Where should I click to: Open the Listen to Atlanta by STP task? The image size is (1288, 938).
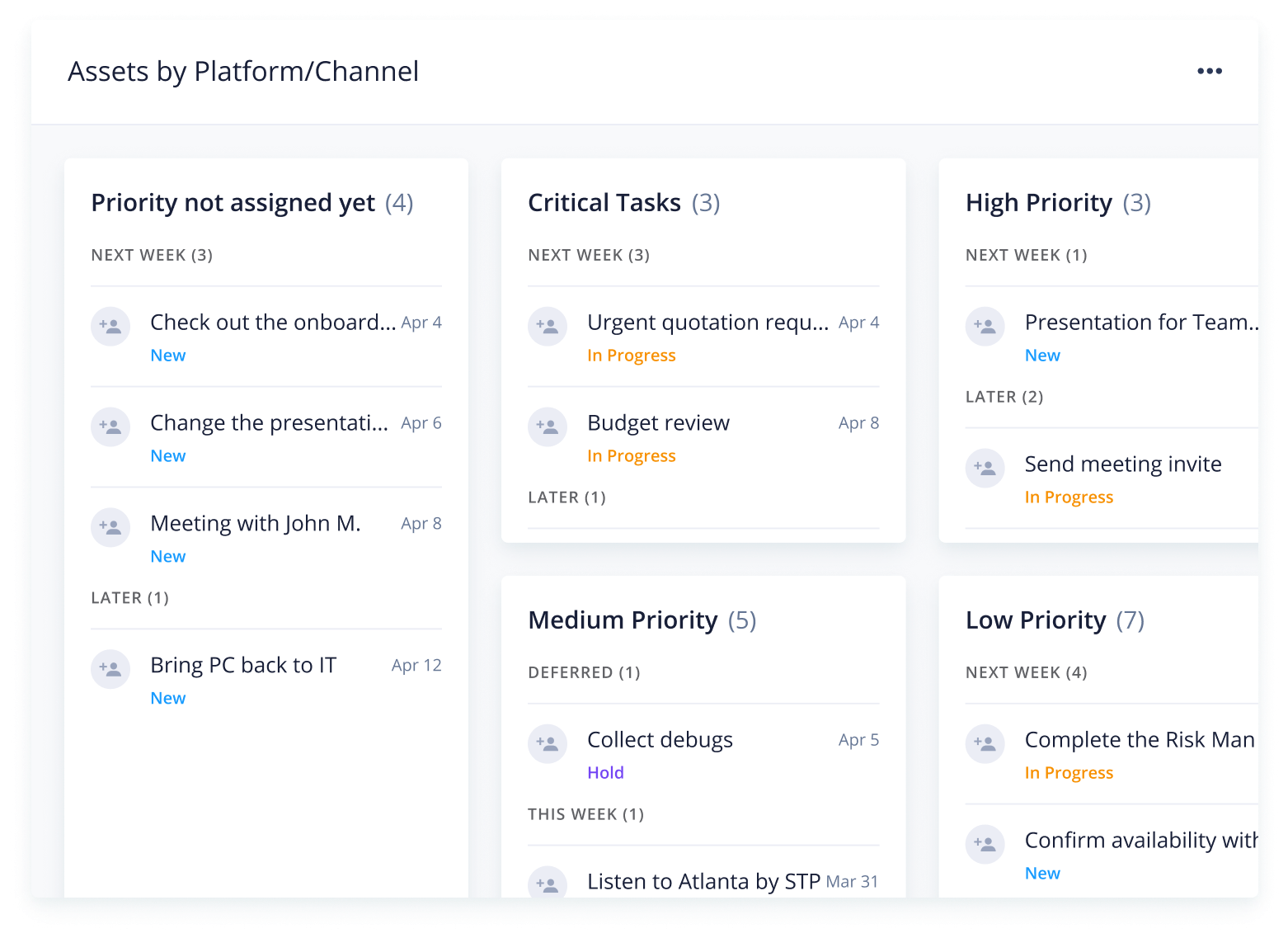pyautogui.click(x=703, y=882)
